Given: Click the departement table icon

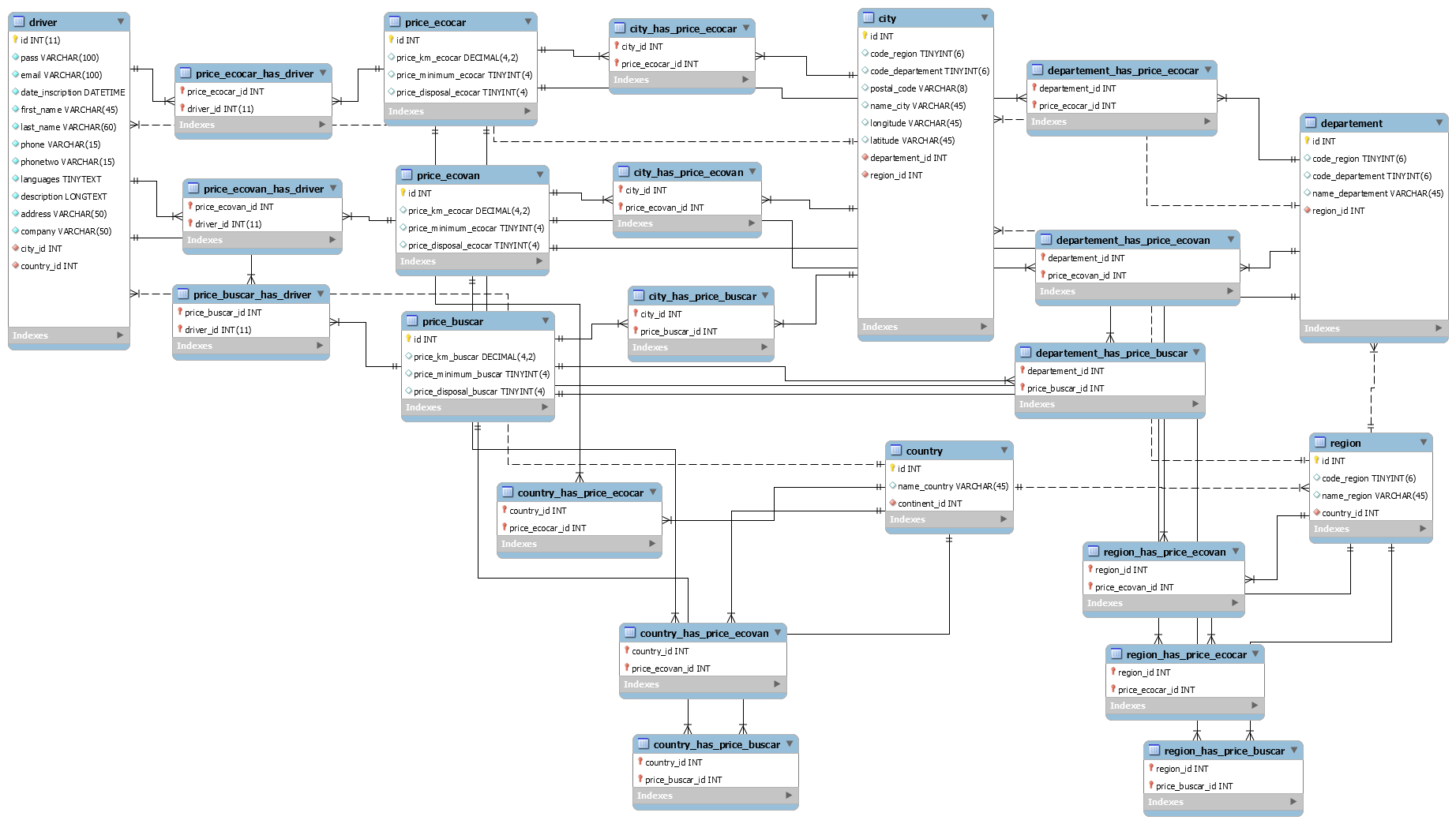Looking at the screenshot, I should [1311, 123].
